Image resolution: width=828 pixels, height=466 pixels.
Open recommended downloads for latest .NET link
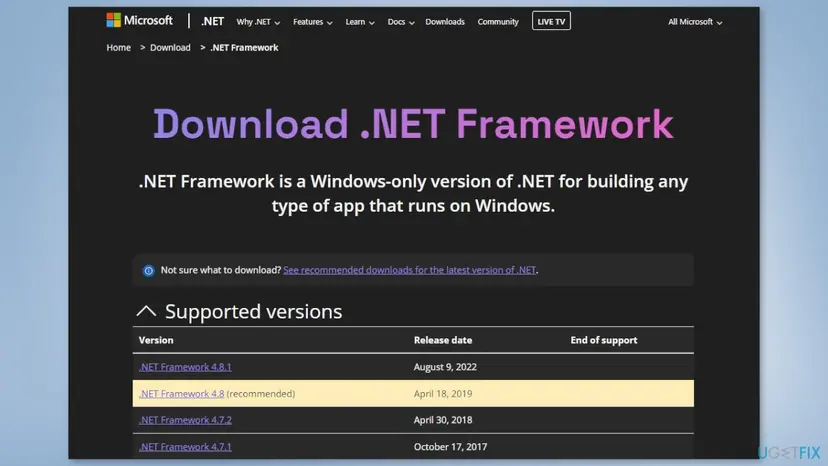[x=409, y=270]
